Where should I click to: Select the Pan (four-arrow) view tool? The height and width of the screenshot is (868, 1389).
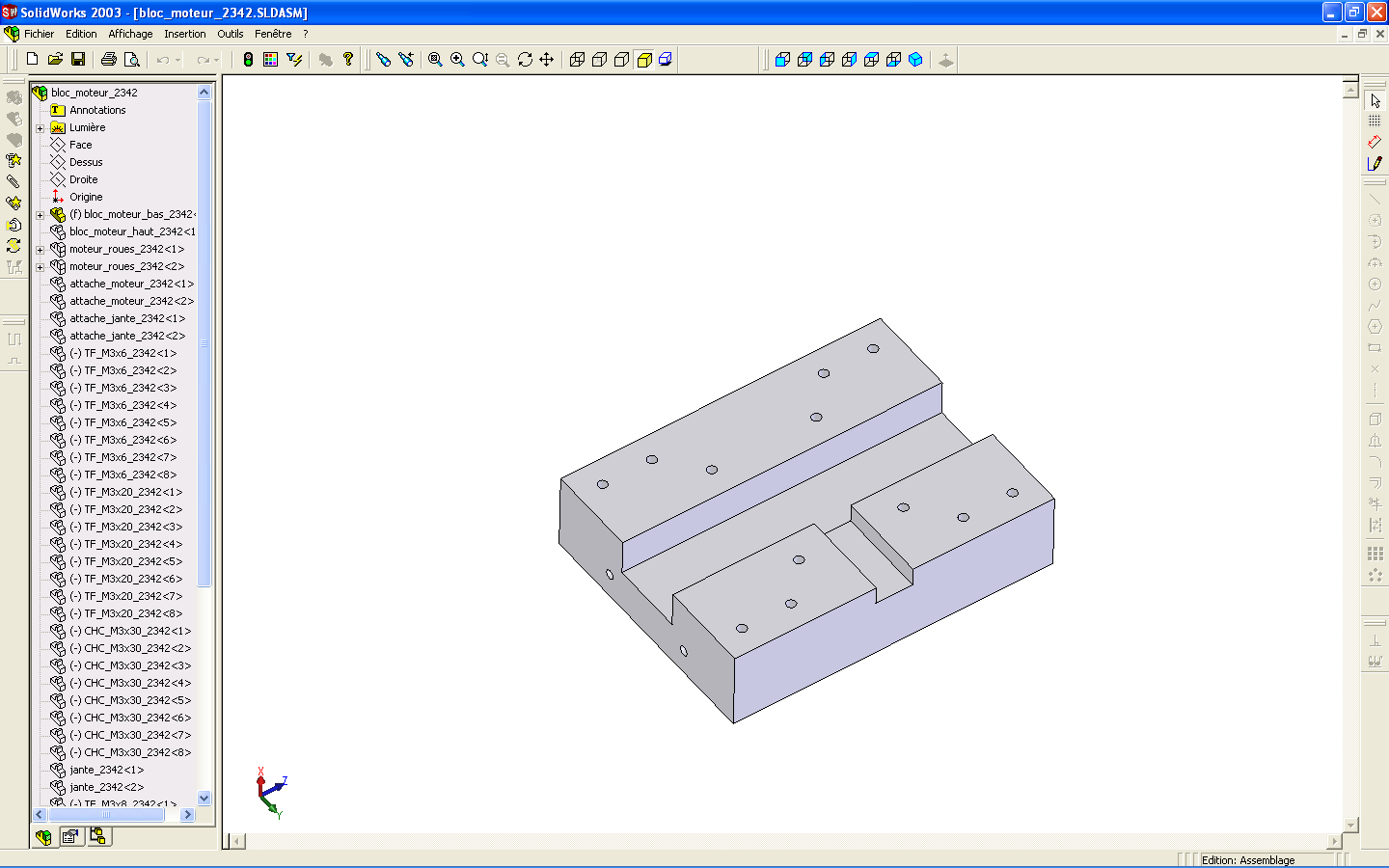tap(547, 60)
